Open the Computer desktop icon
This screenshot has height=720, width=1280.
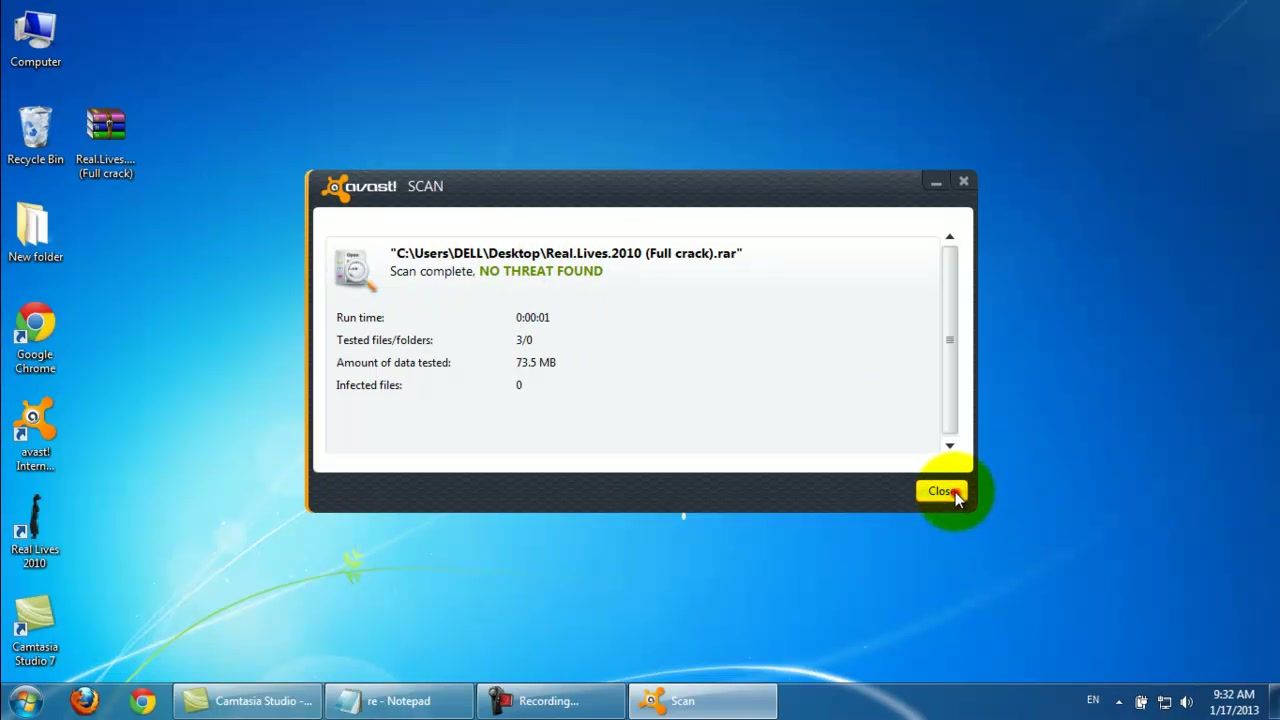pos(35,40)
